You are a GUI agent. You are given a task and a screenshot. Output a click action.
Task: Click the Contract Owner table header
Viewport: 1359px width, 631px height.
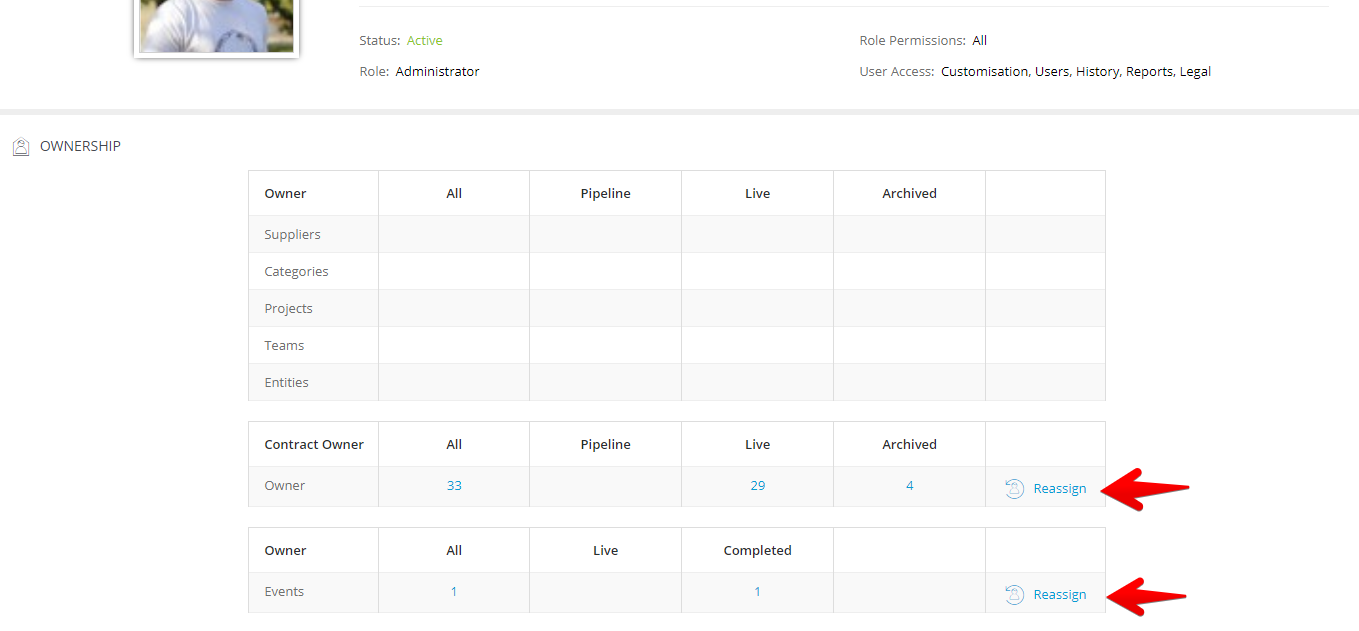coord(314,445)
